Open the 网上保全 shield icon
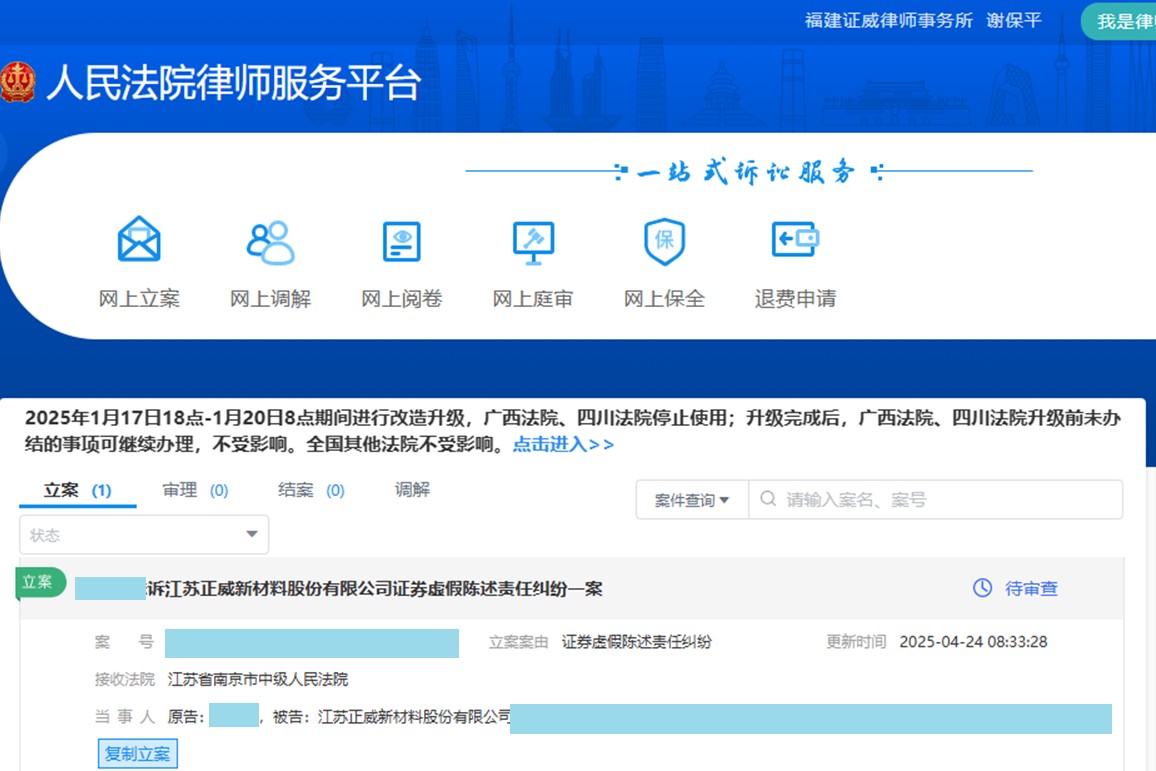This screenshot has height=771, width=1156. point(664,241)
